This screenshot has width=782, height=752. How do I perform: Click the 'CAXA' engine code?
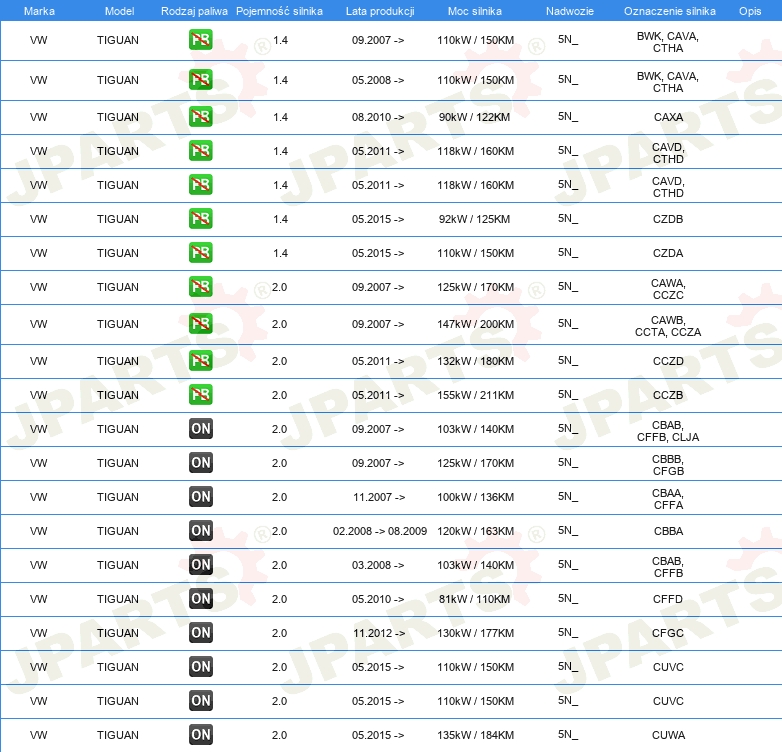pyautogui.click(x=668, y=117)
